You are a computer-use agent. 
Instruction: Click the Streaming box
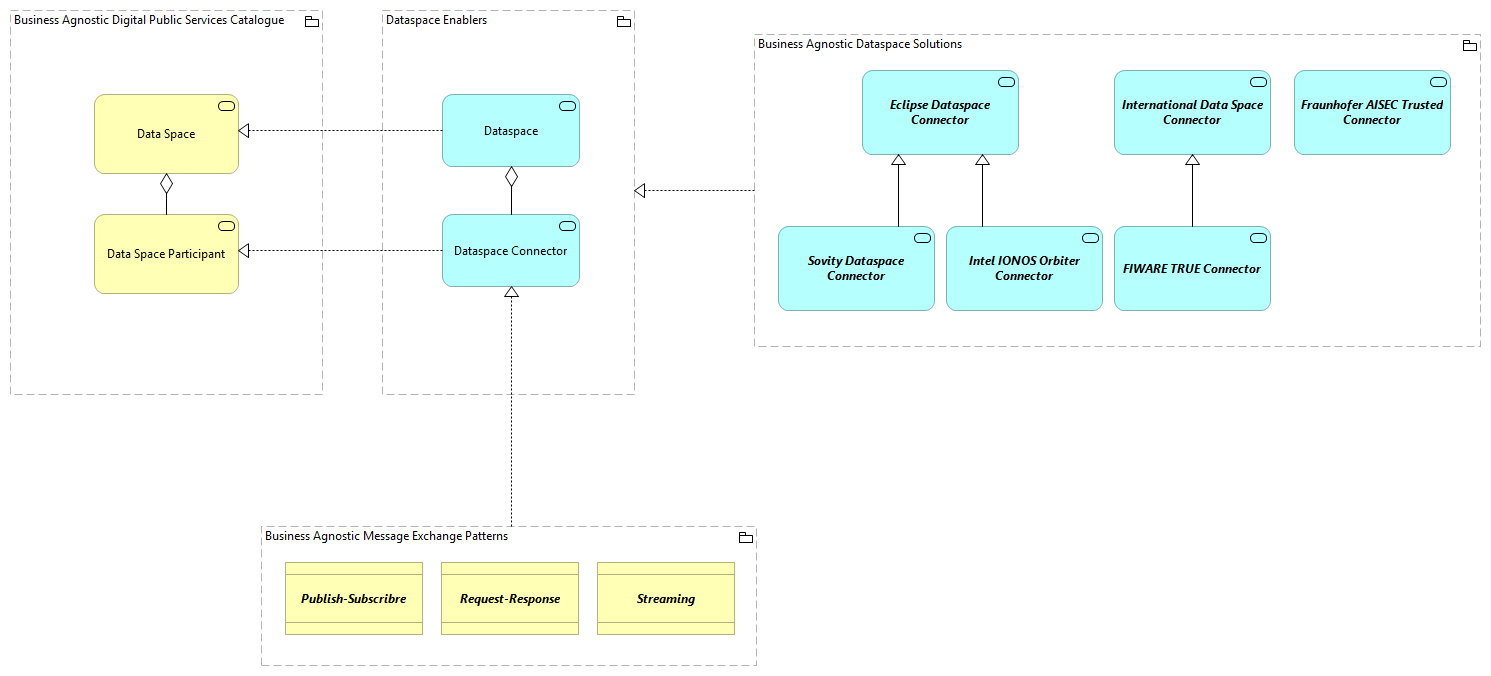[666, 598]
